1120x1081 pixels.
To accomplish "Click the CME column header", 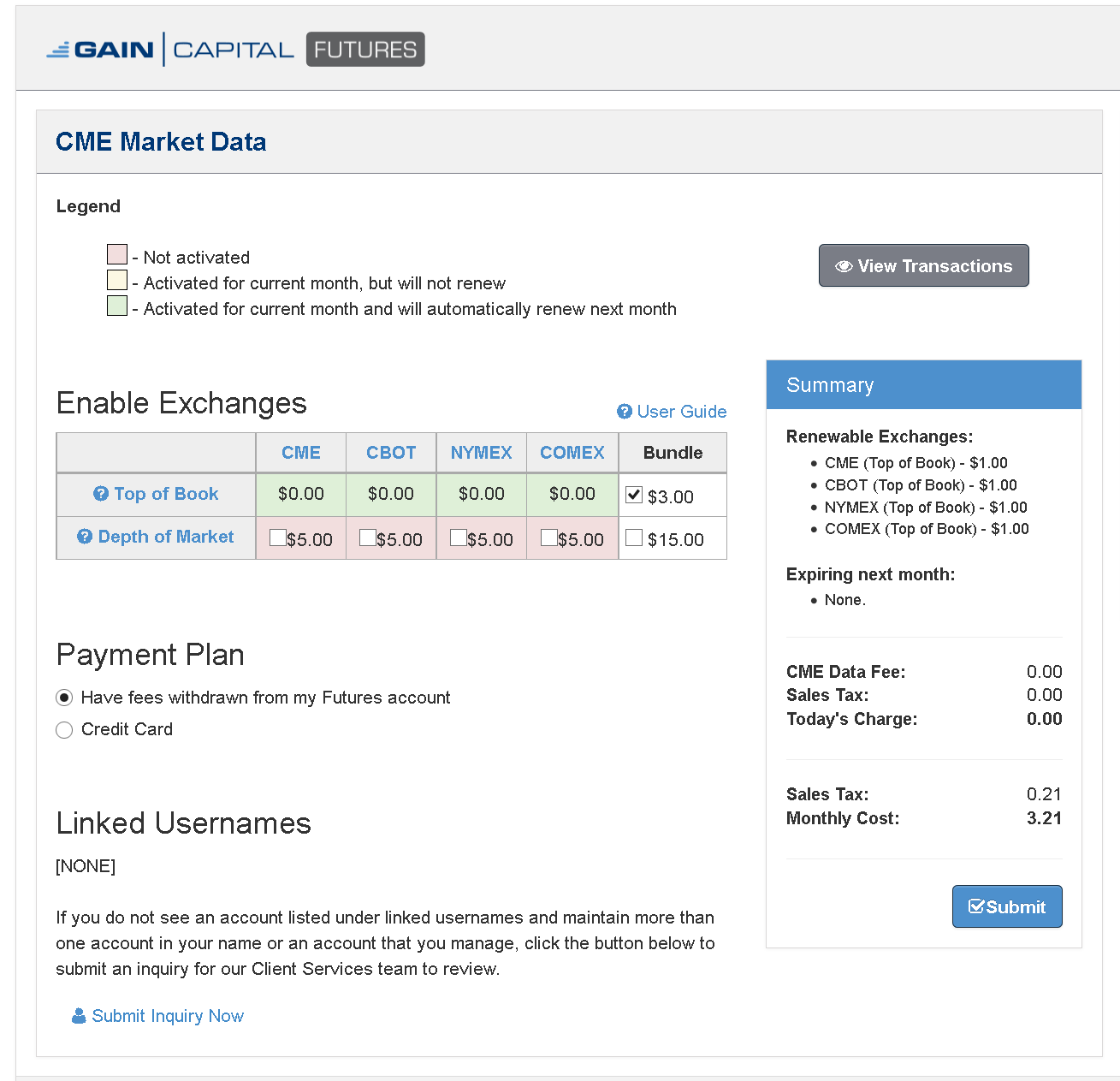I will (x=301, y=453).
